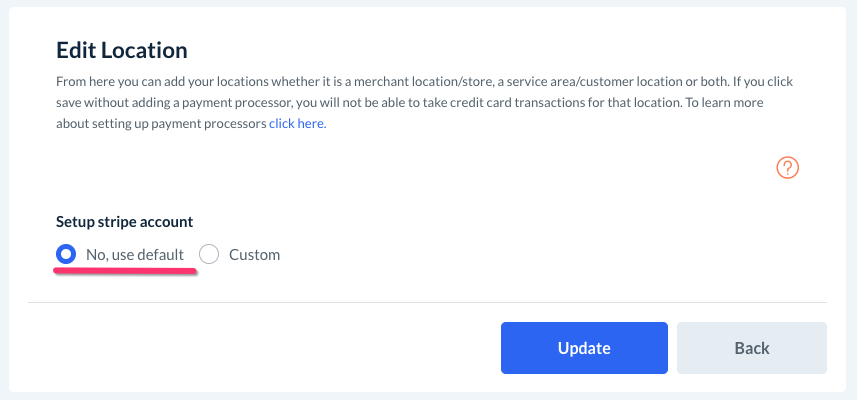Click the horizontal divider above the buttons
857x400 pixels.
click(428, 302)
